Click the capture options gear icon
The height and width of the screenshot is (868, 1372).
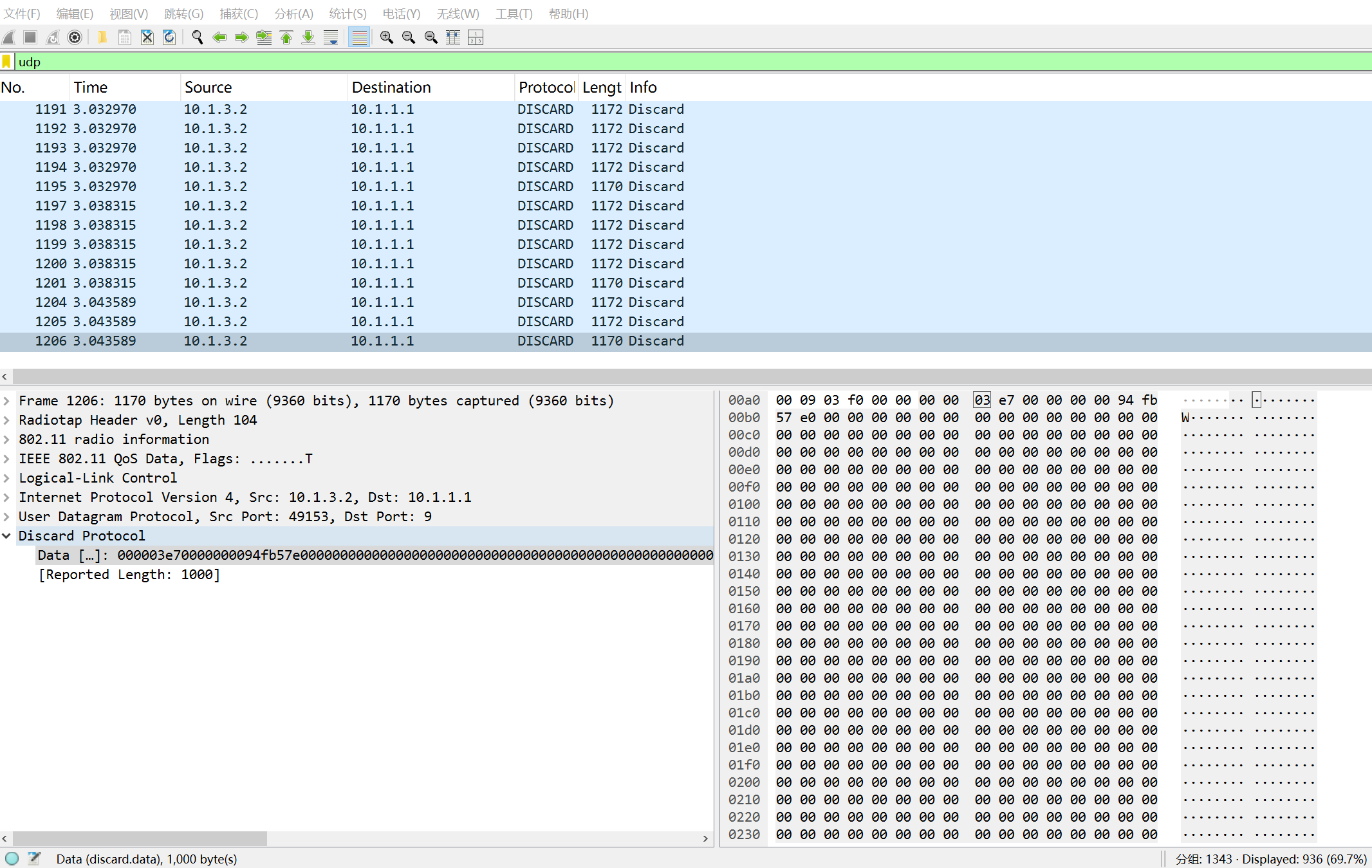[75, 37]
